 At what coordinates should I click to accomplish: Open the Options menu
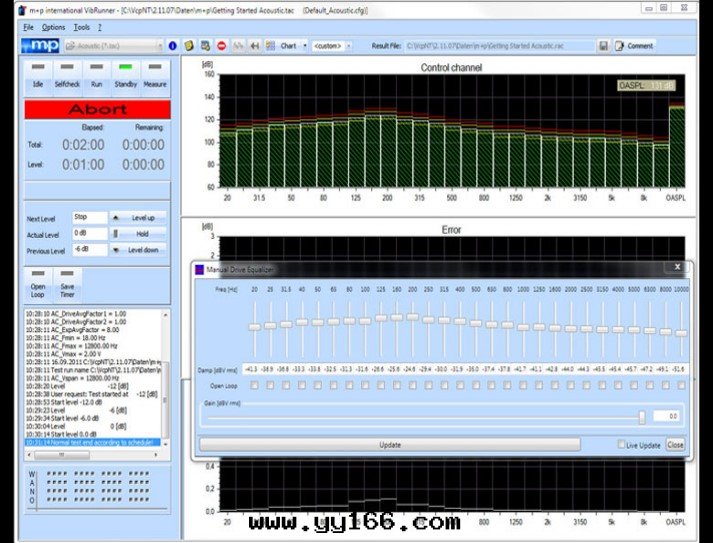coord(54,27)
